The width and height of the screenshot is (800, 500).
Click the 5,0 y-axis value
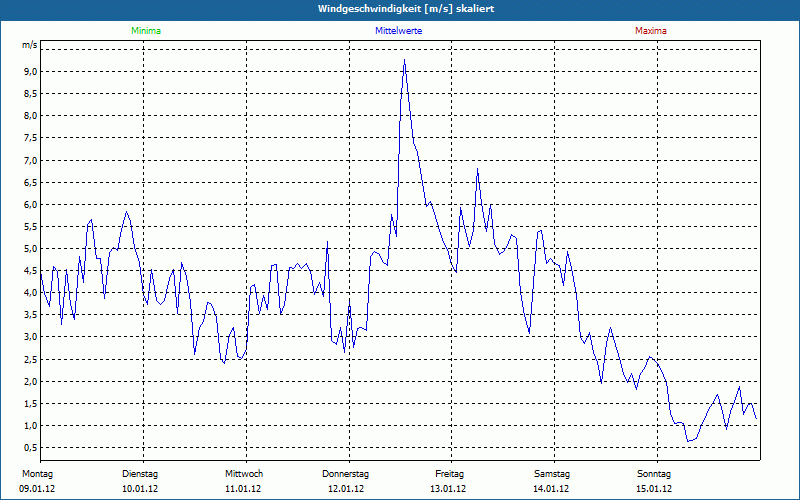pos(31,248)
